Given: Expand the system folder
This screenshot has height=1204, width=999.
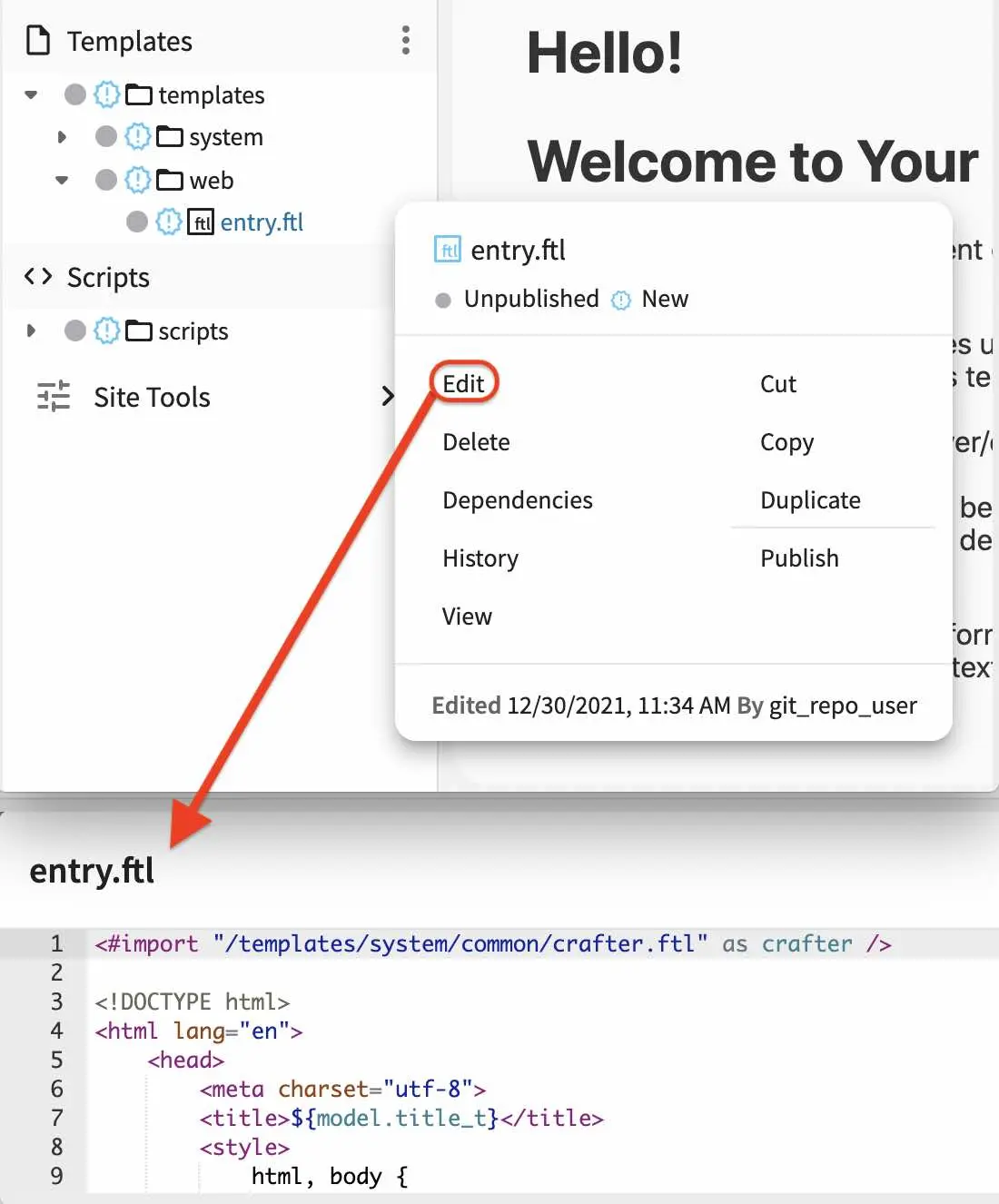Looking at the screenshot, I should [x=62, y=137].
